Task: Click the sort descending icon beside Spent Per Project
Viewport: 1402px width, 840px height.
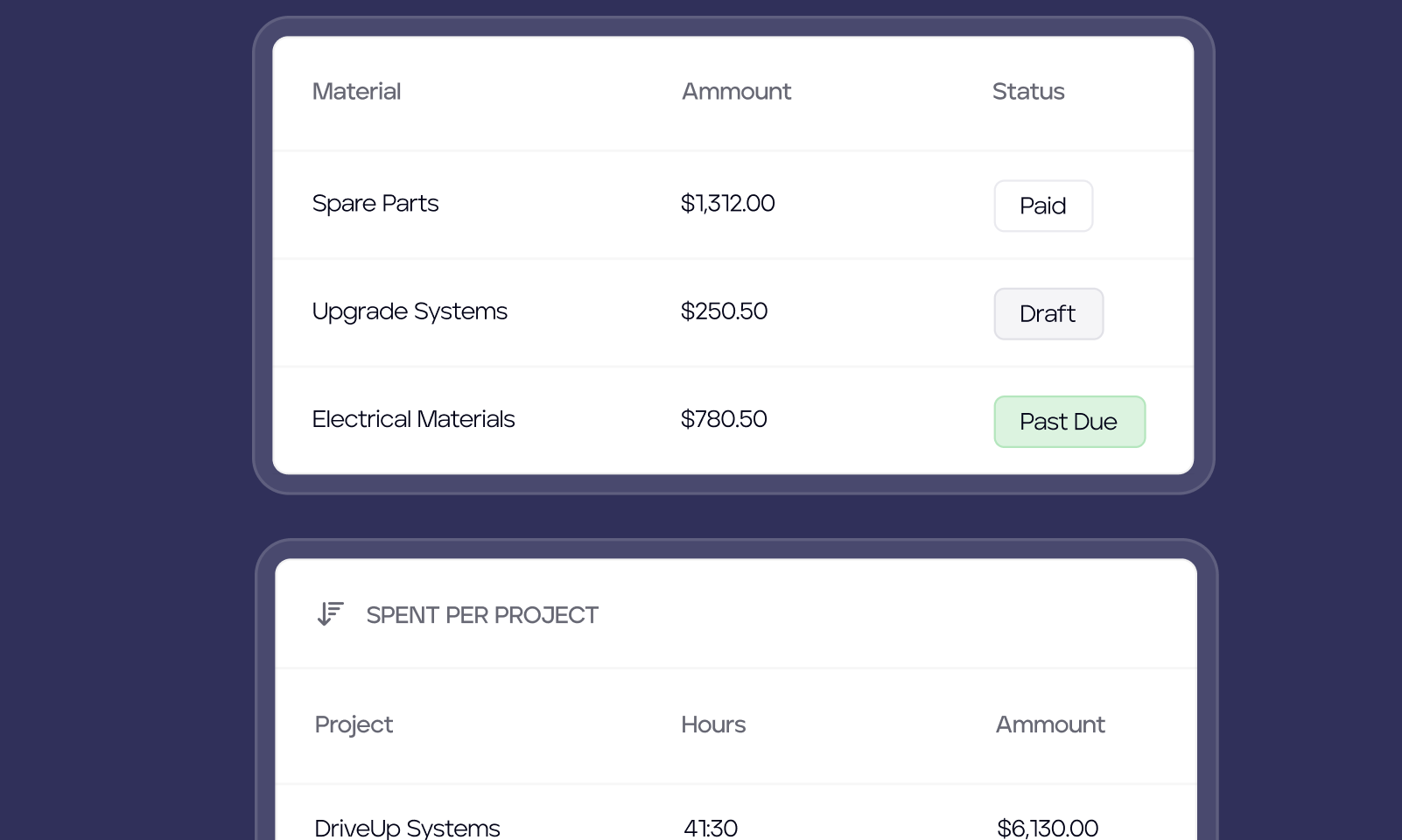Action: (330, 614)
